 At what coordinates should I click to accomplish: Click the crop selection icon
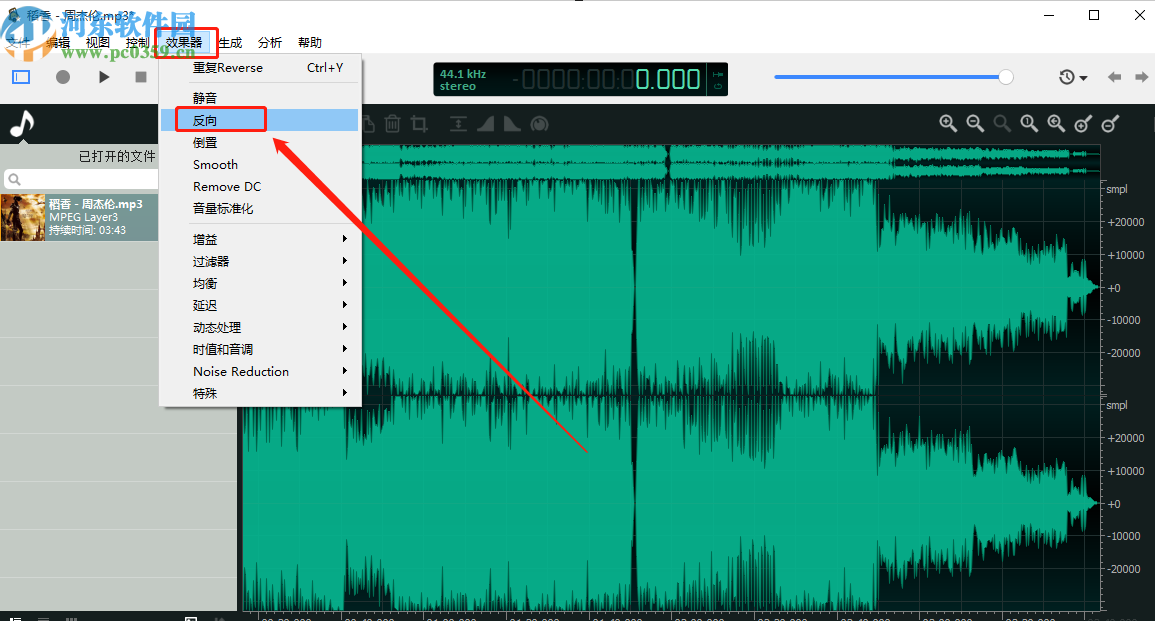click(x=419, y=124)
